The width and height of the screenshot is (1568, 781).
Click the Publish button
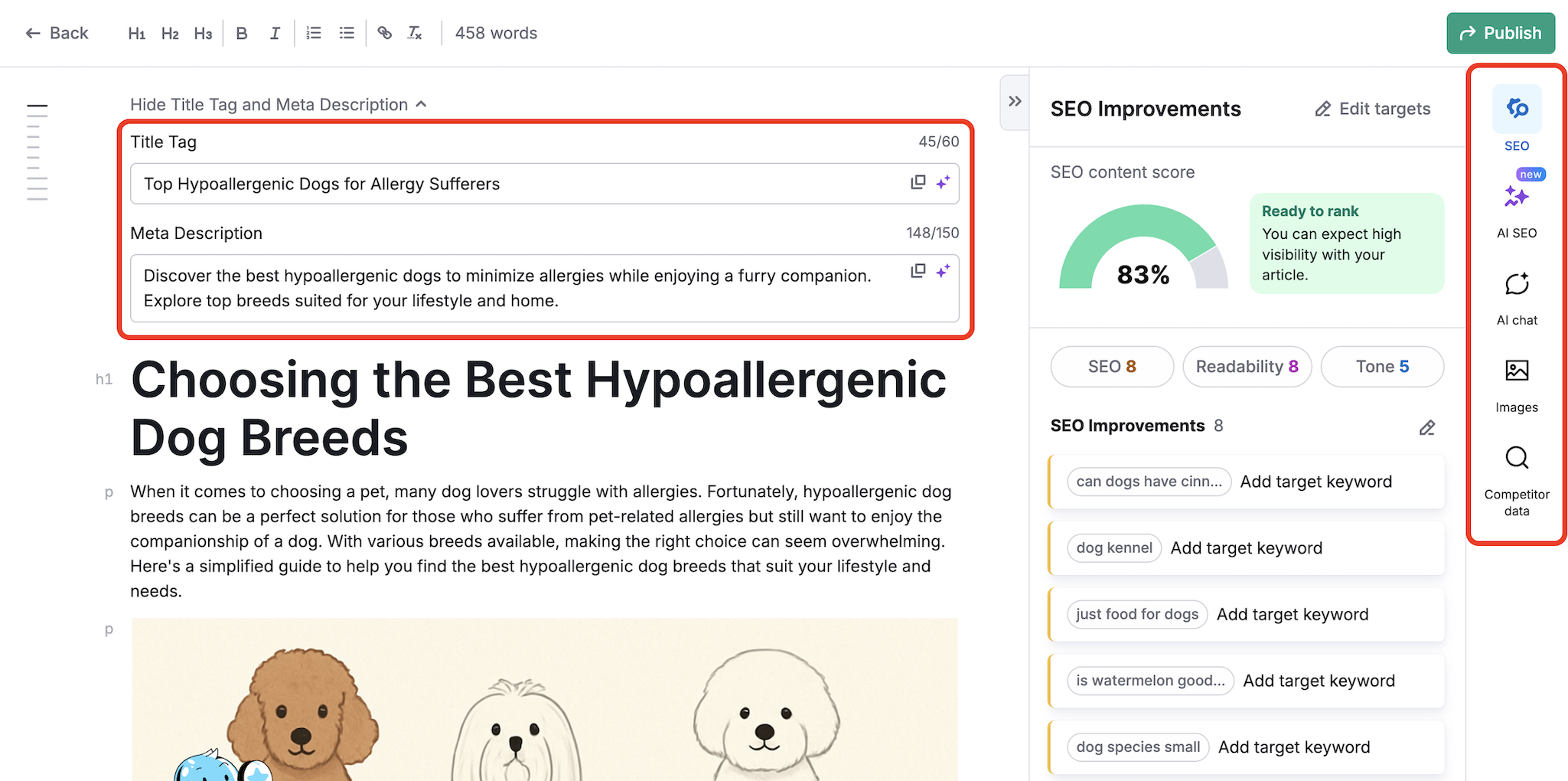click(1499, 33)
